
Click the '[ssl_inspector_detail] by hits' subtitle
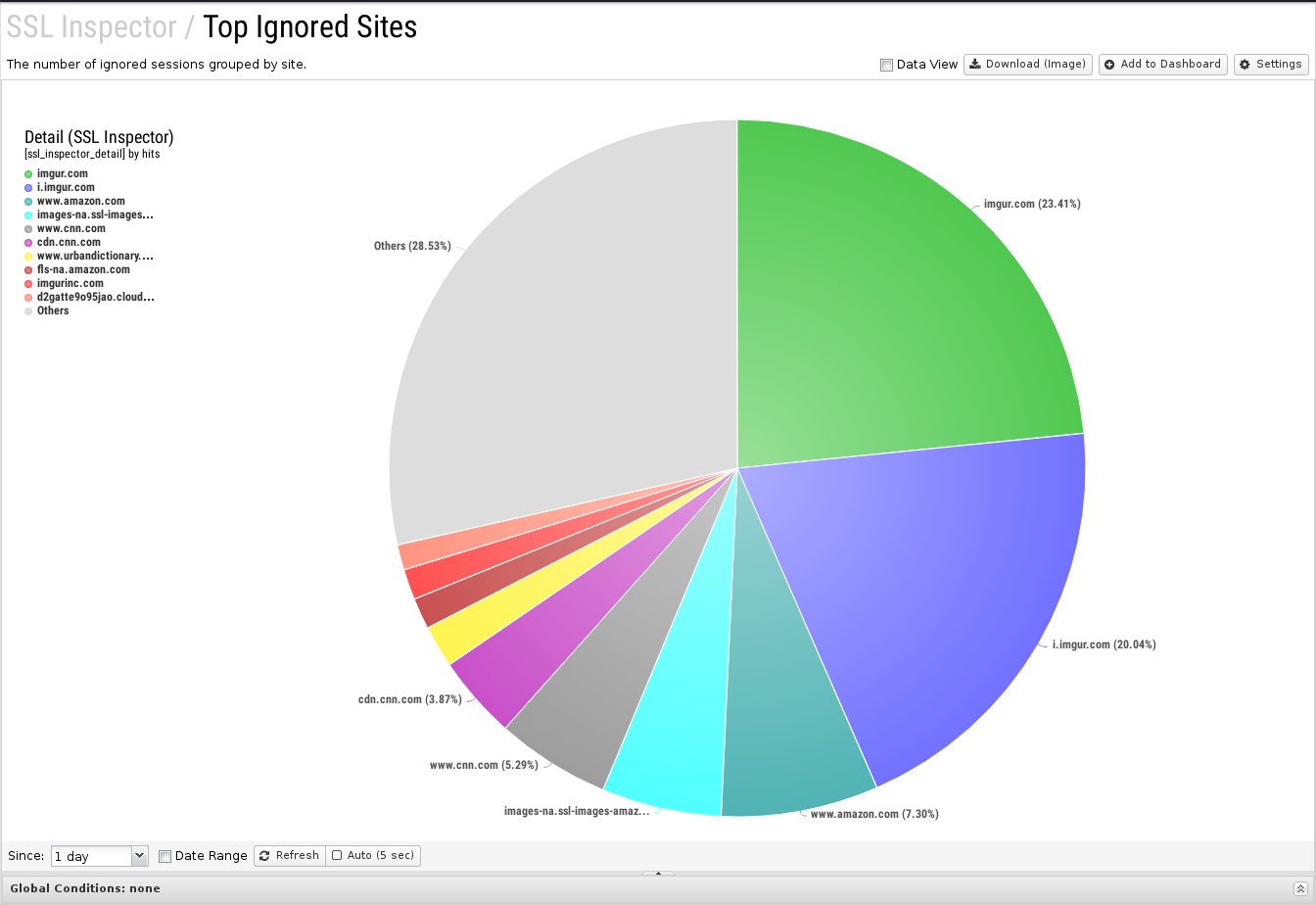92,155
